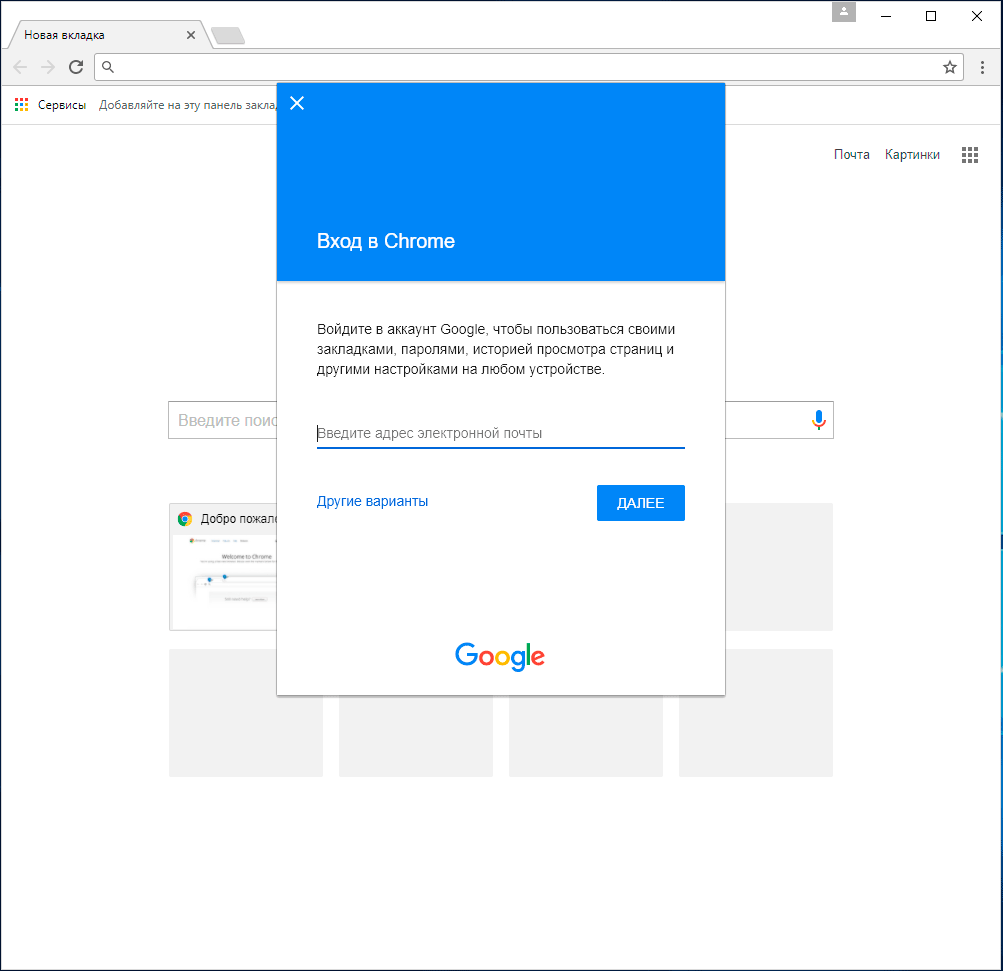Bookmark this page with star icon
The image size is (1003, 971).
949,67
